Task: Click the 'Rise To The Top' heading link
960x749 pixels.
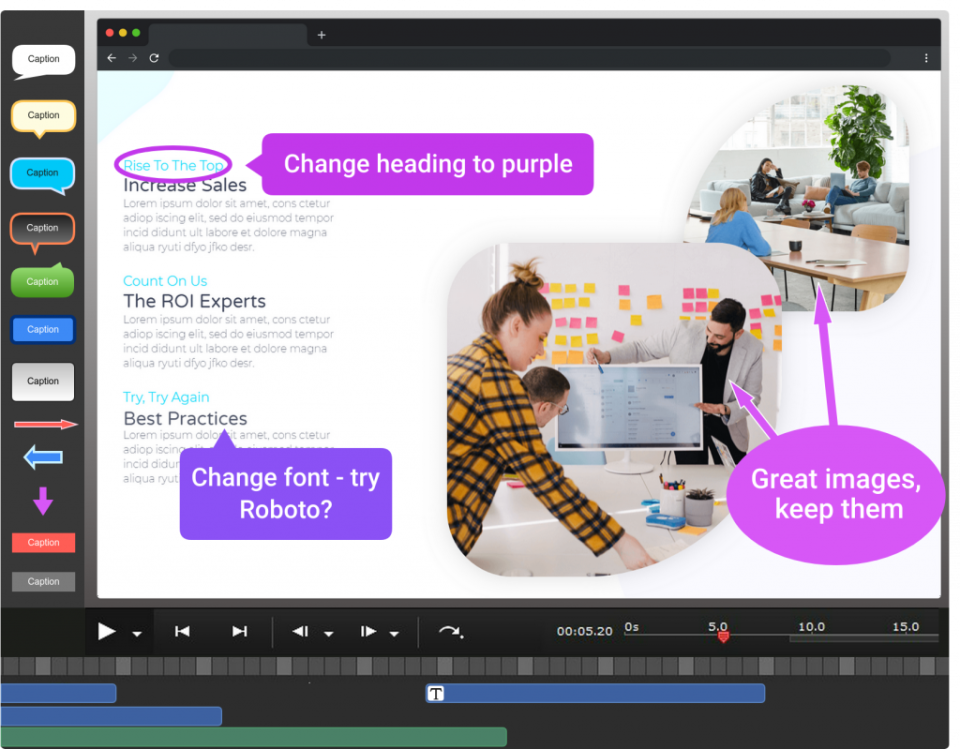Action: (x=171, y=164)
